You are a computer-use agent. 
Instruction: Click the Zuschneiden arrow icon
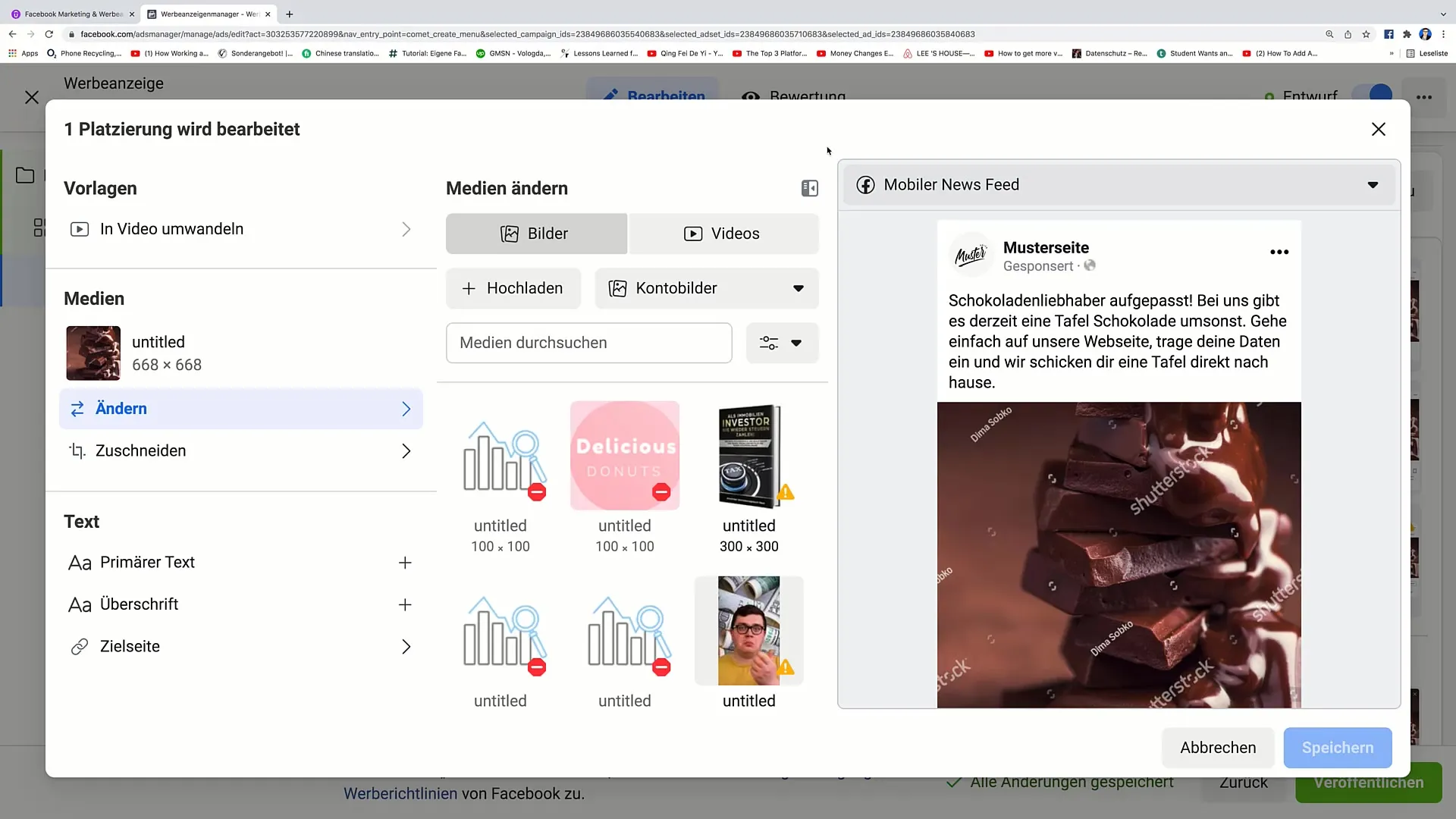click(x=406, y=451)
